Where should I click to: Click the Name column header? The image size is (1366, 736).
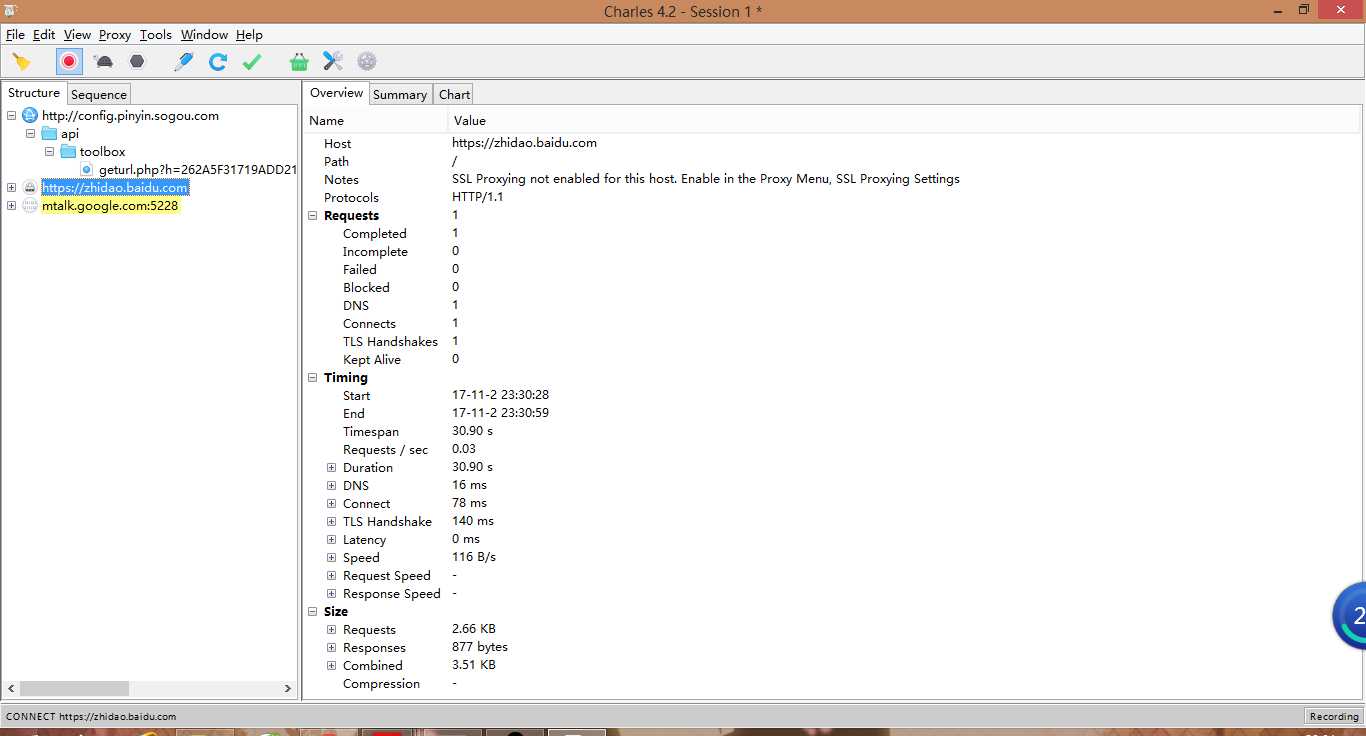click(376, 120)
